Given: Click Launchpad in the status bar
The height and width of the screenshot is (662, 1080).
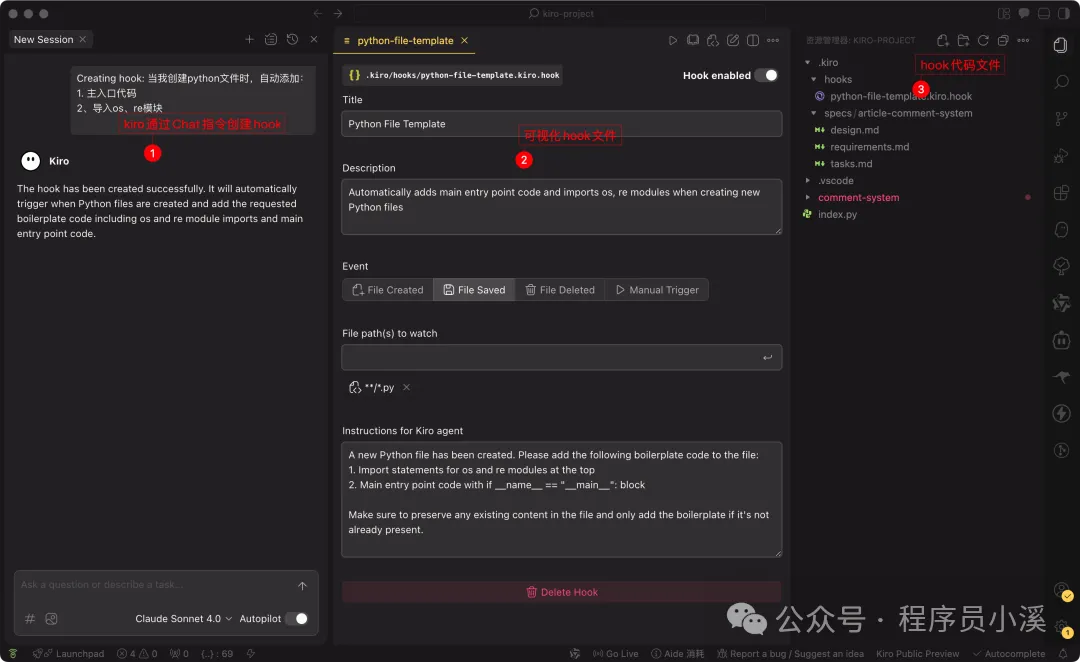Looking at the screenshot, I should [x=68, y=654].
